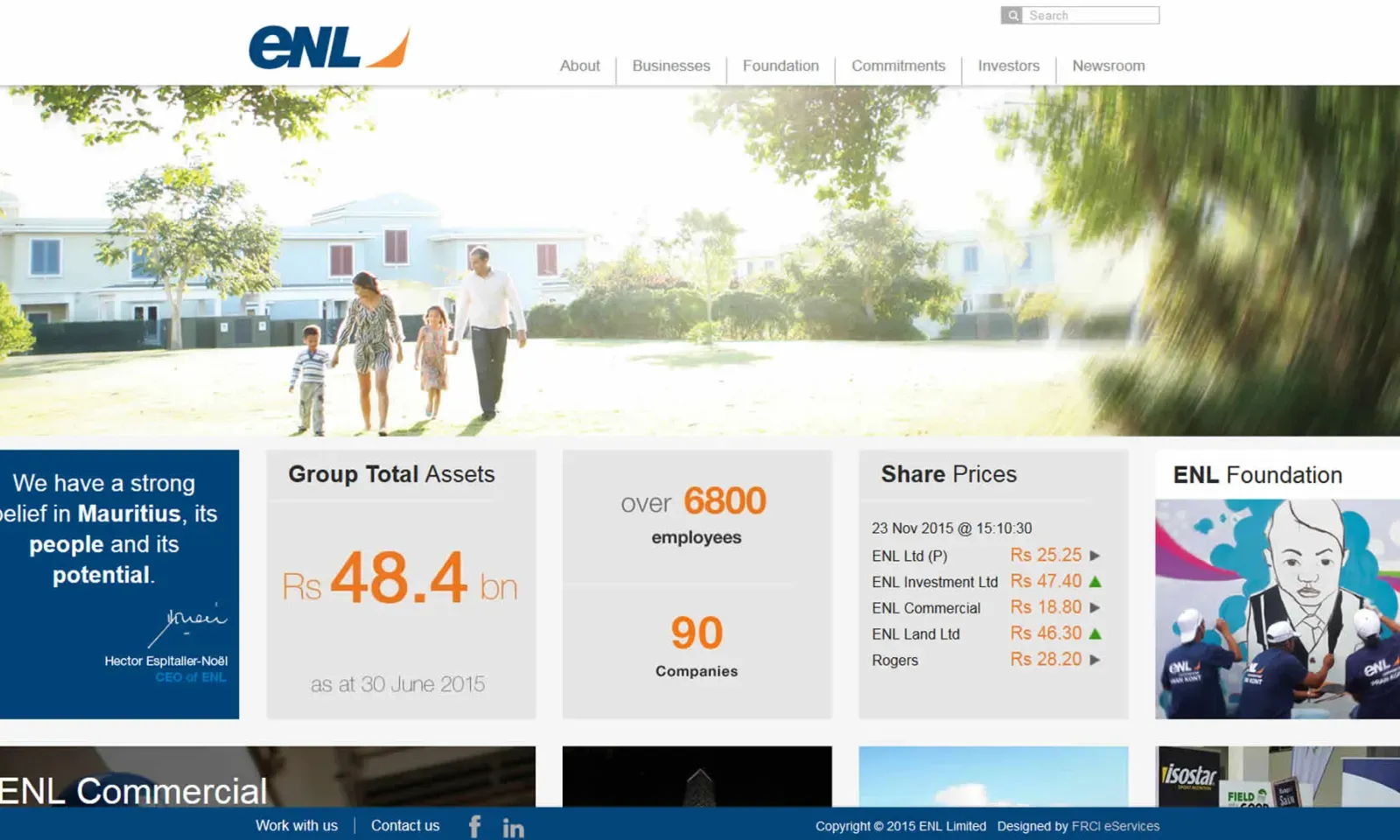The width and height of the screenshot is (1400, 840).
Task: Click the Contact us footer link
Action: tap(405, 825)
